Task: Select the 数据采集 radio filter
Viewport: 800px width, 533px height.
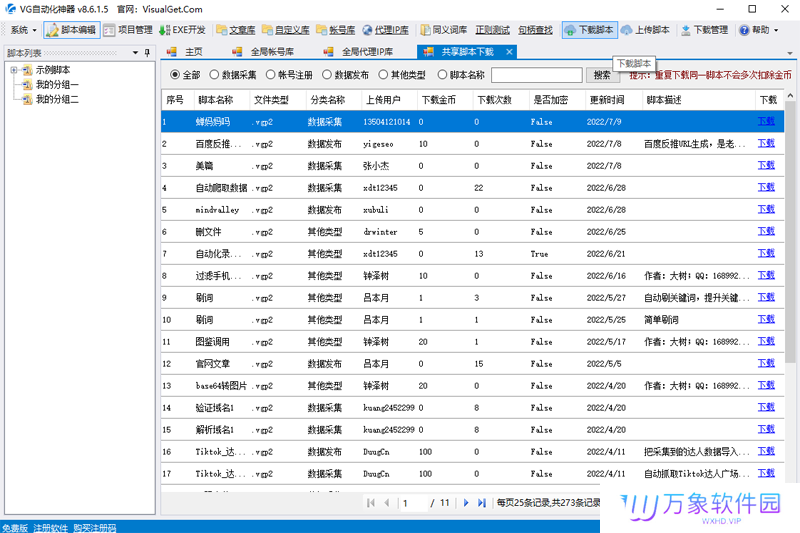Action: tap(233, 75)
